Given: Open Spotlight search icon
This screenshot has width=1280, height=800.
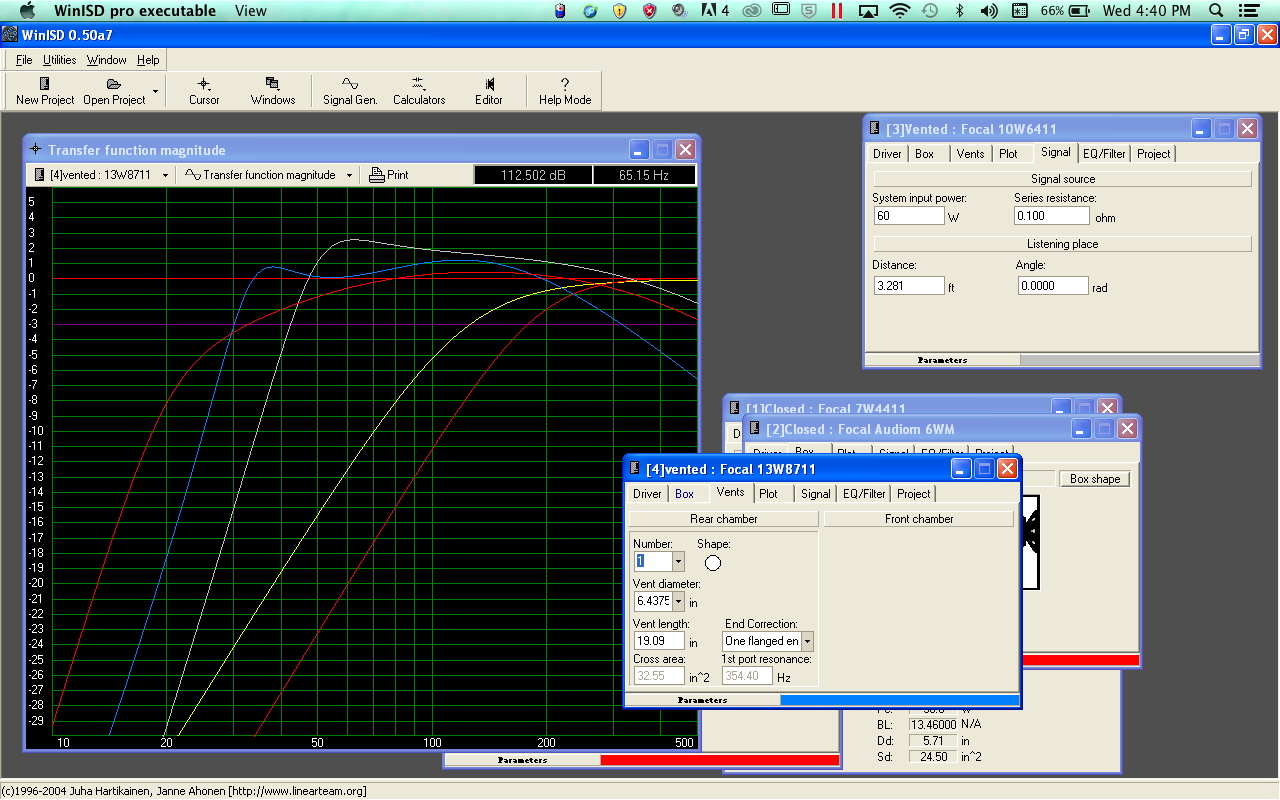Looking at the screenshot, I should [x=1217, y=11].
